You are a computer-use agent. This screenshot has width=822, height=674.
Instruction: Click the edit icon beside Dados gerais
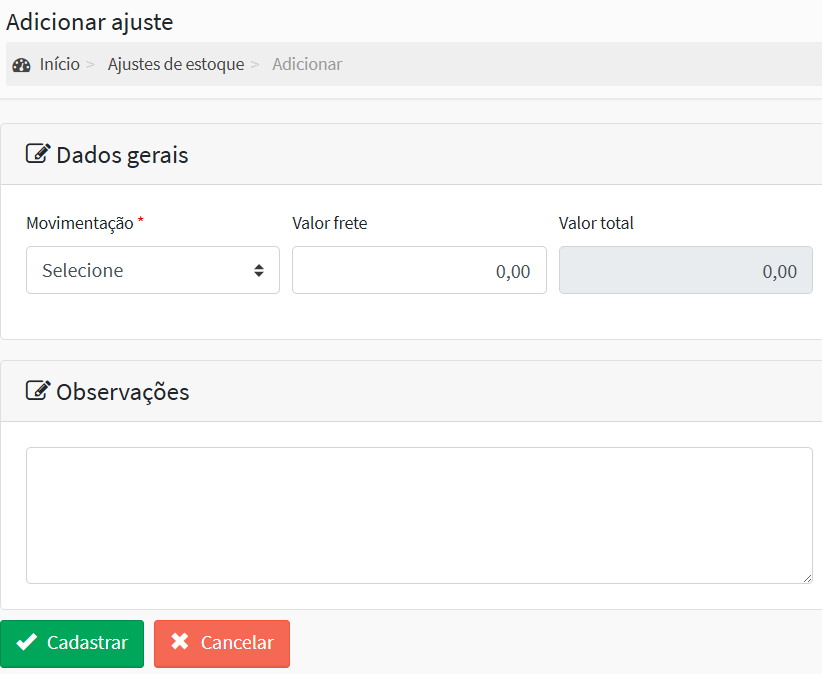(x=38, y=154)
